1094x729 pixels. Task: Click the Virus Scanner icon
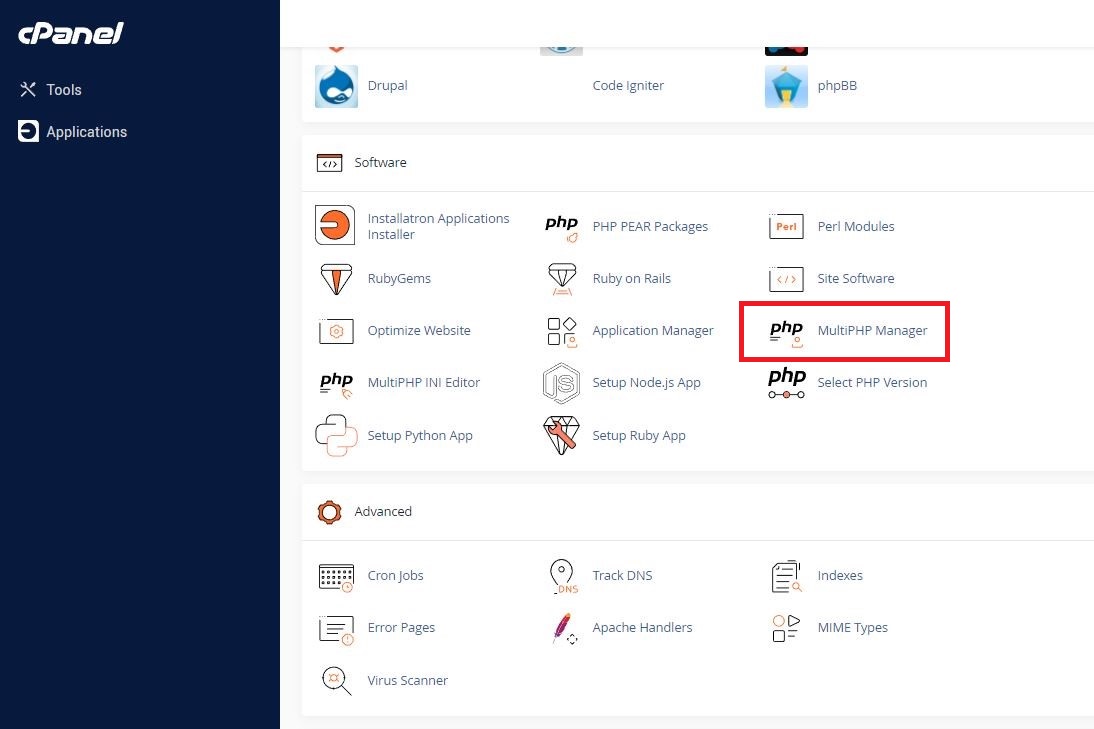(336, 681)
